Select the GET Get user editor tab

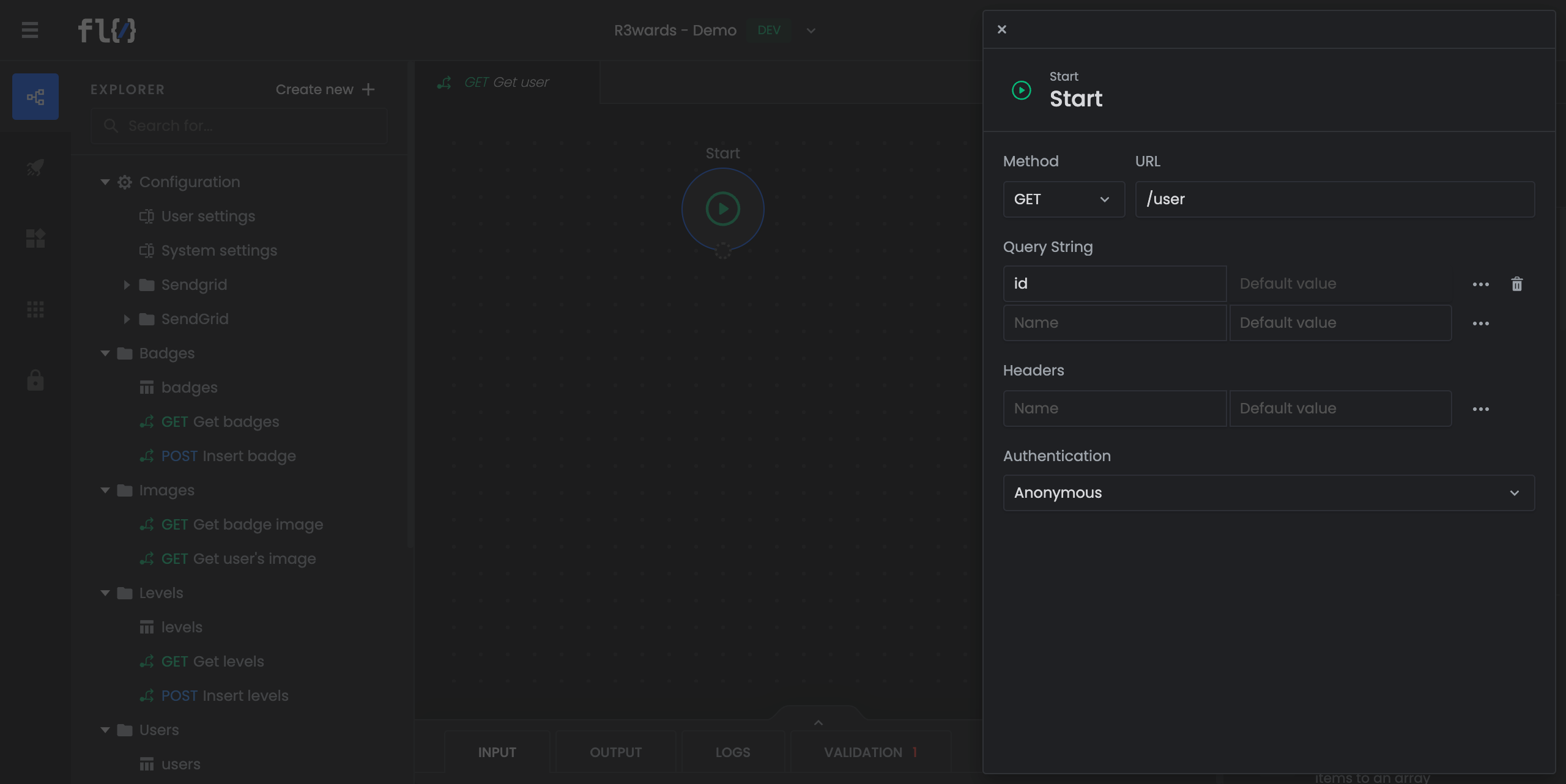[x=507, y=83]
